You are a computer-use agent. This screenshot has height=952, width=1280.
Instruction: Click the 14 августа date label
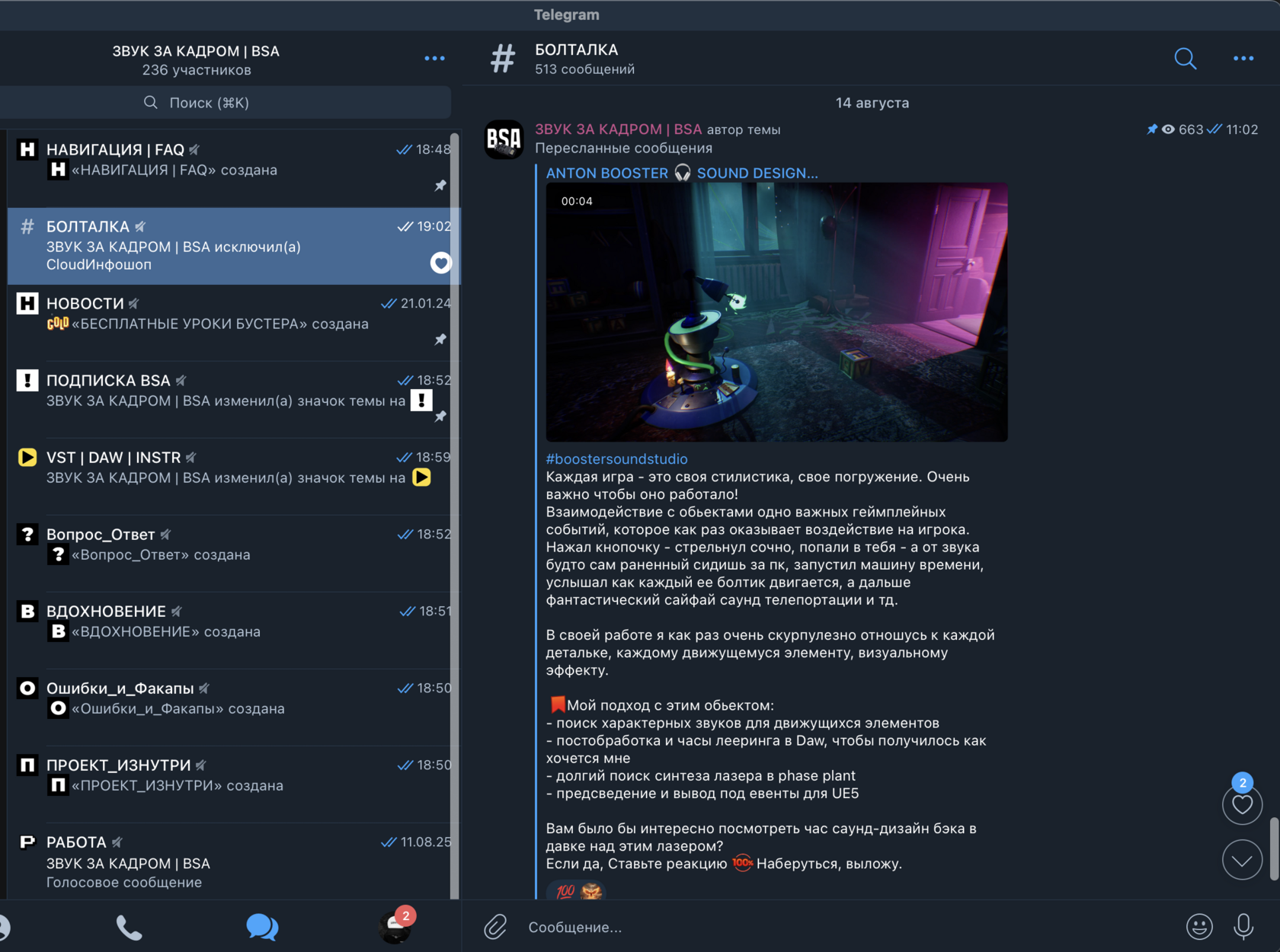coord(872,103)
